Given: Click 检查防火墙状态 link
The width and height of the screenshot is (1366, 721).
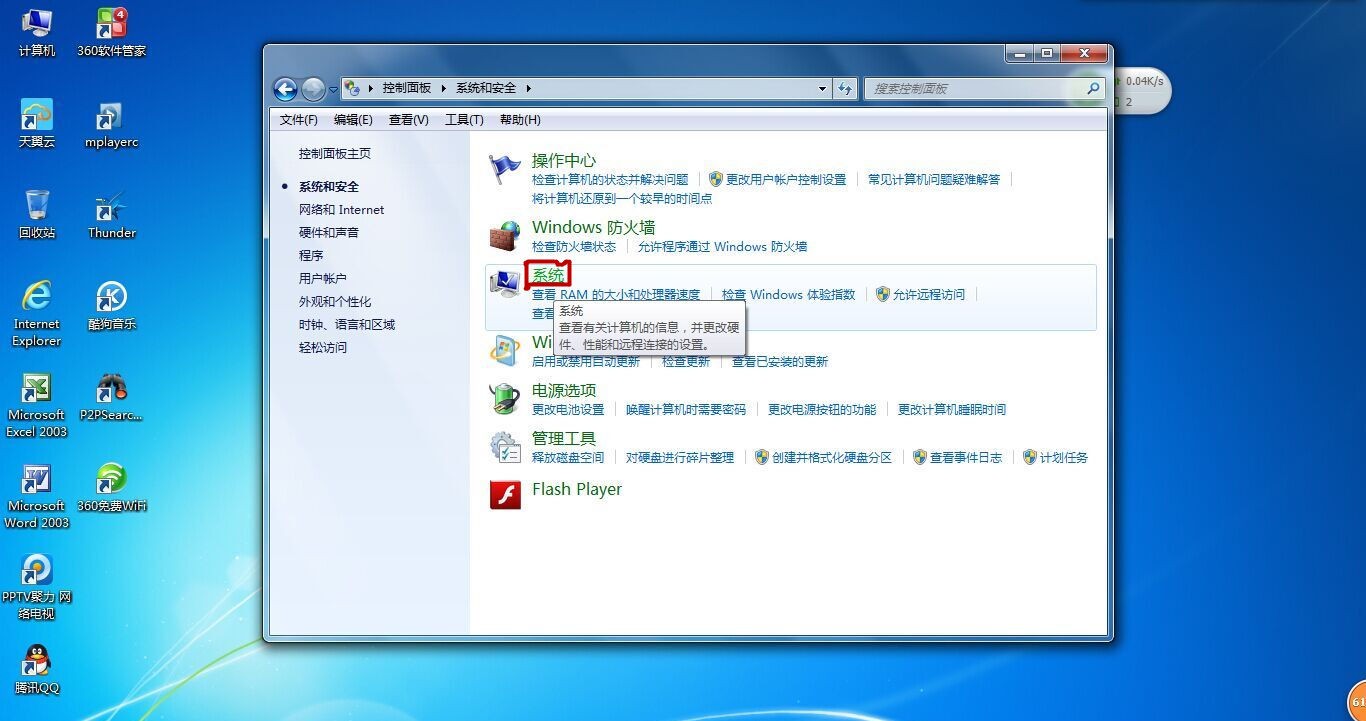Looking at the screenshot, I should [x=574, y=247].
